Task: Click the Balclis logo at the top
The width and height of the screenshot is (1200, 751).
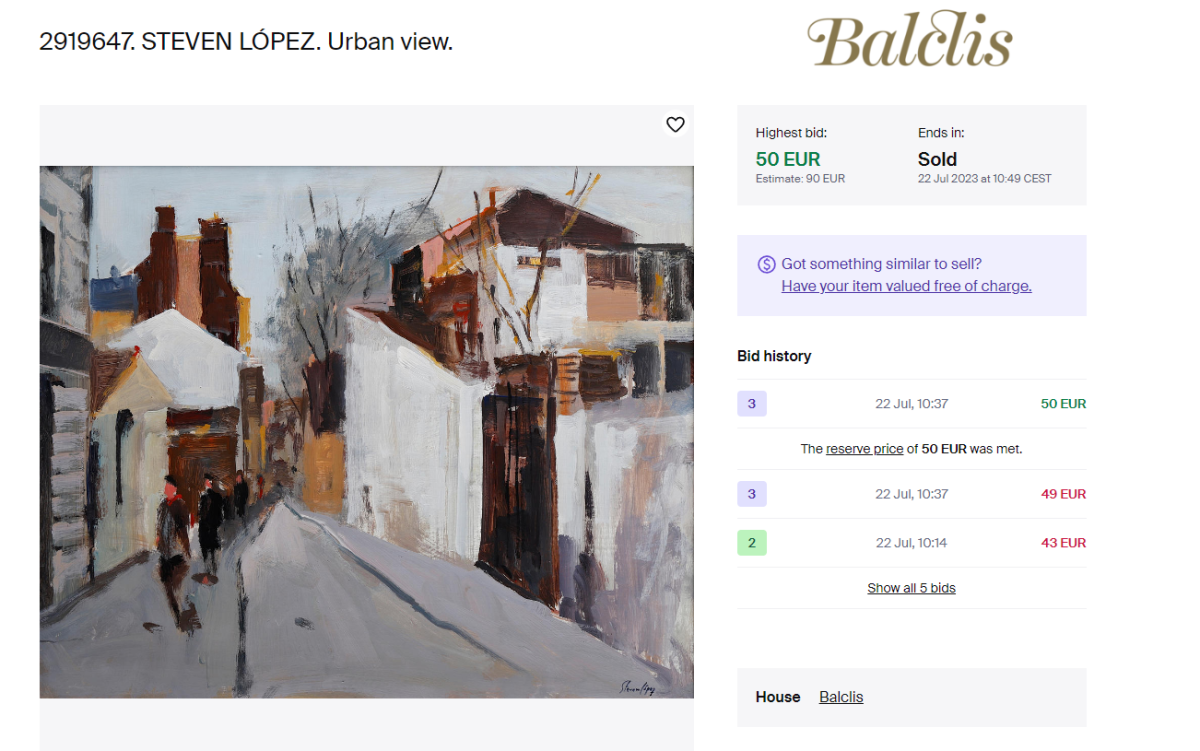Action: click(x=910, y=41)
